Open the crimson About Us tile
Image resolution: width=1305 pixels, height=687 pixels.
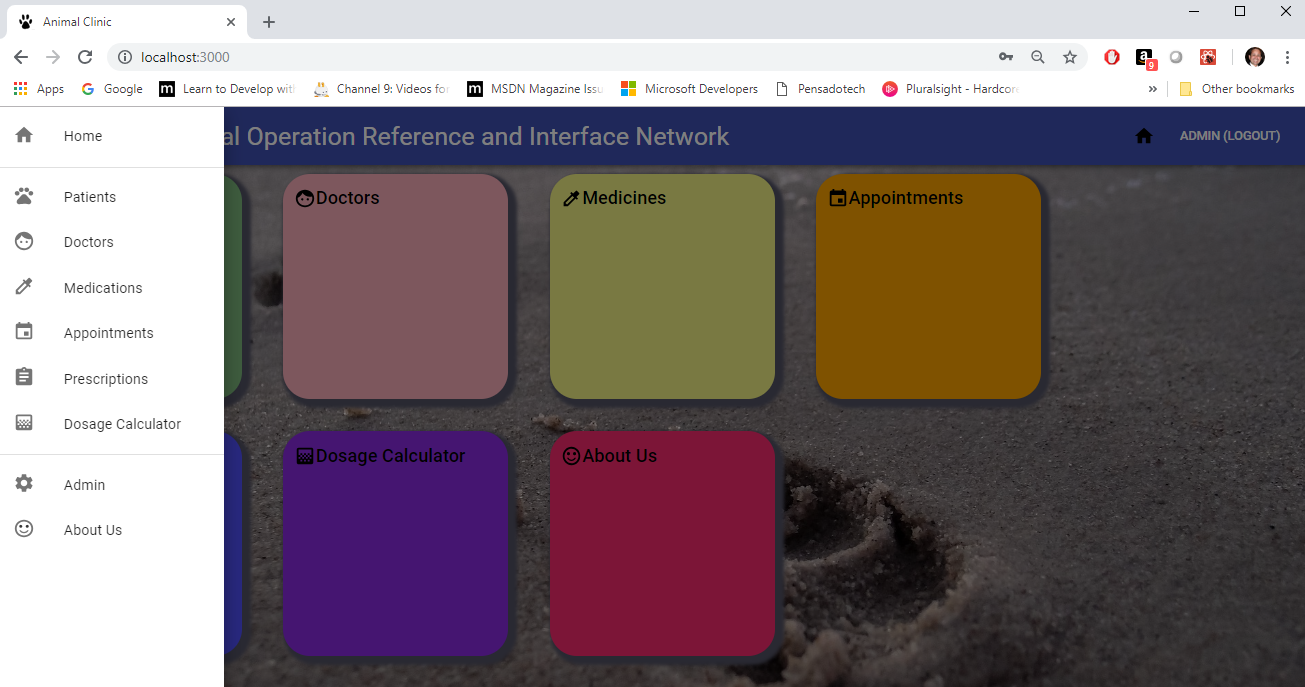(662, 544)
